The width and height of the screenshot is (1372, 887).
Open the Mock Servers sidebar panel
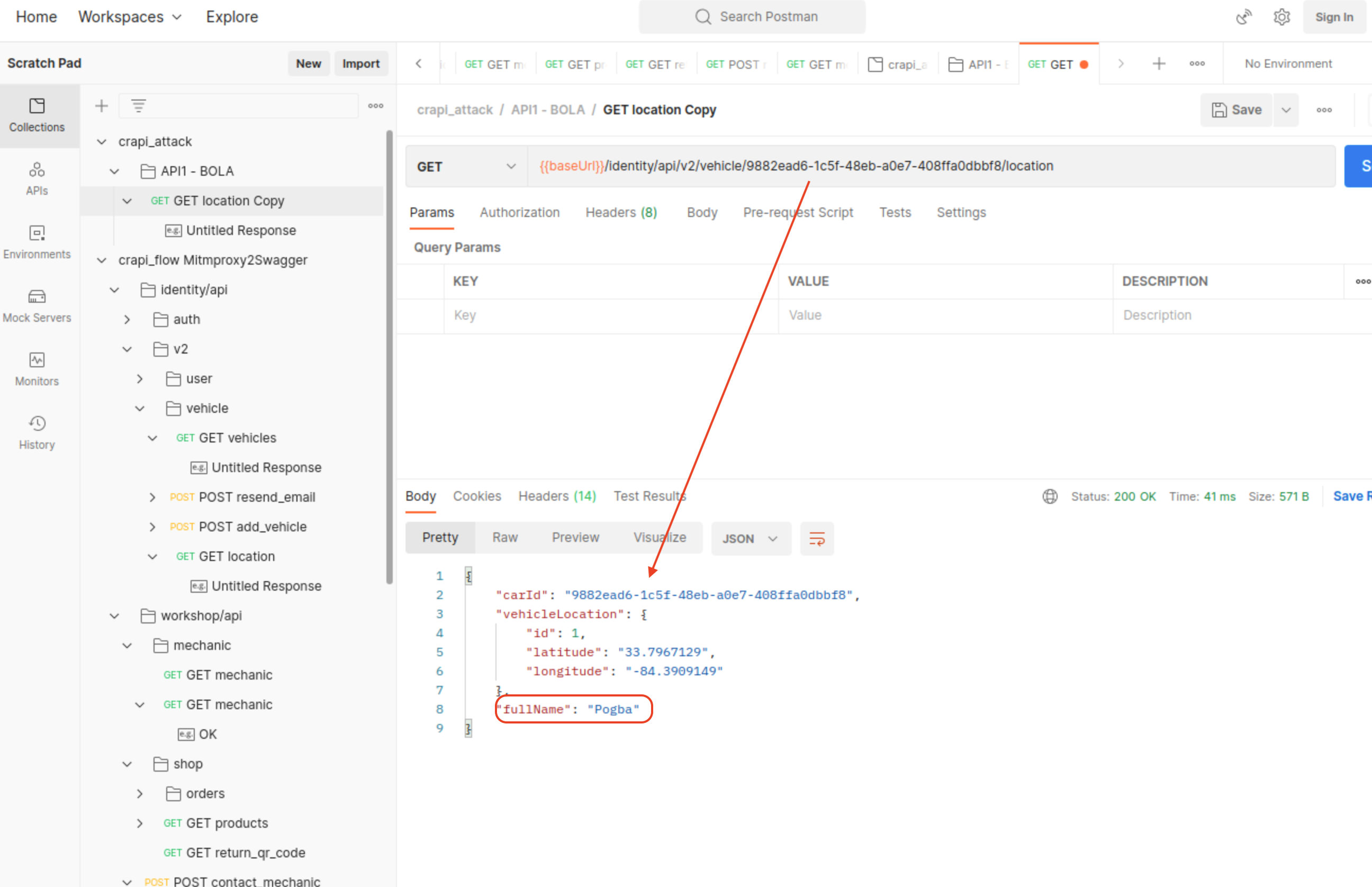tap(37, 305)
